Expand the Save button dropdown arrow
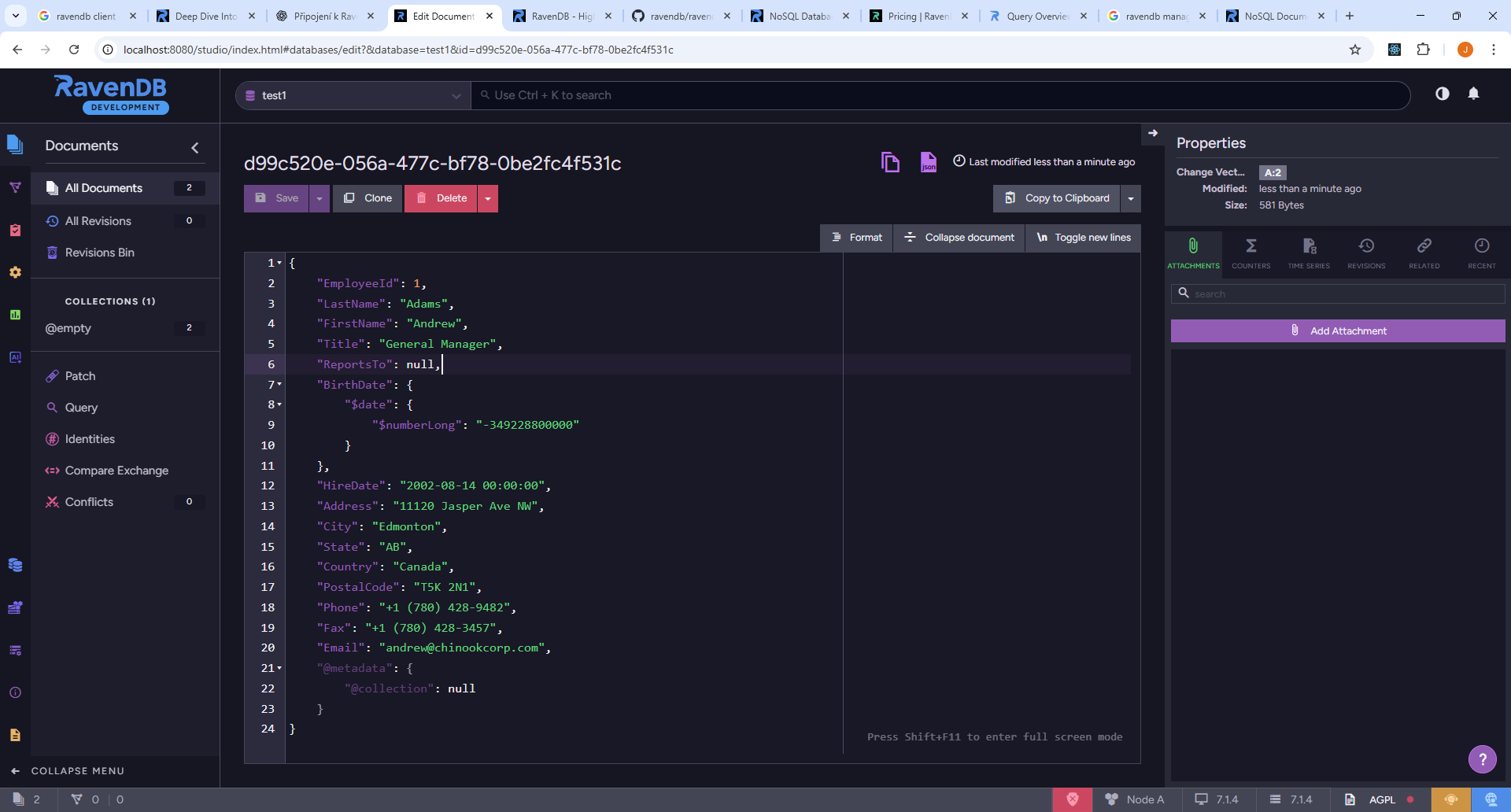The height and width of the screenshot is (812, 1511). pos(320,198)
